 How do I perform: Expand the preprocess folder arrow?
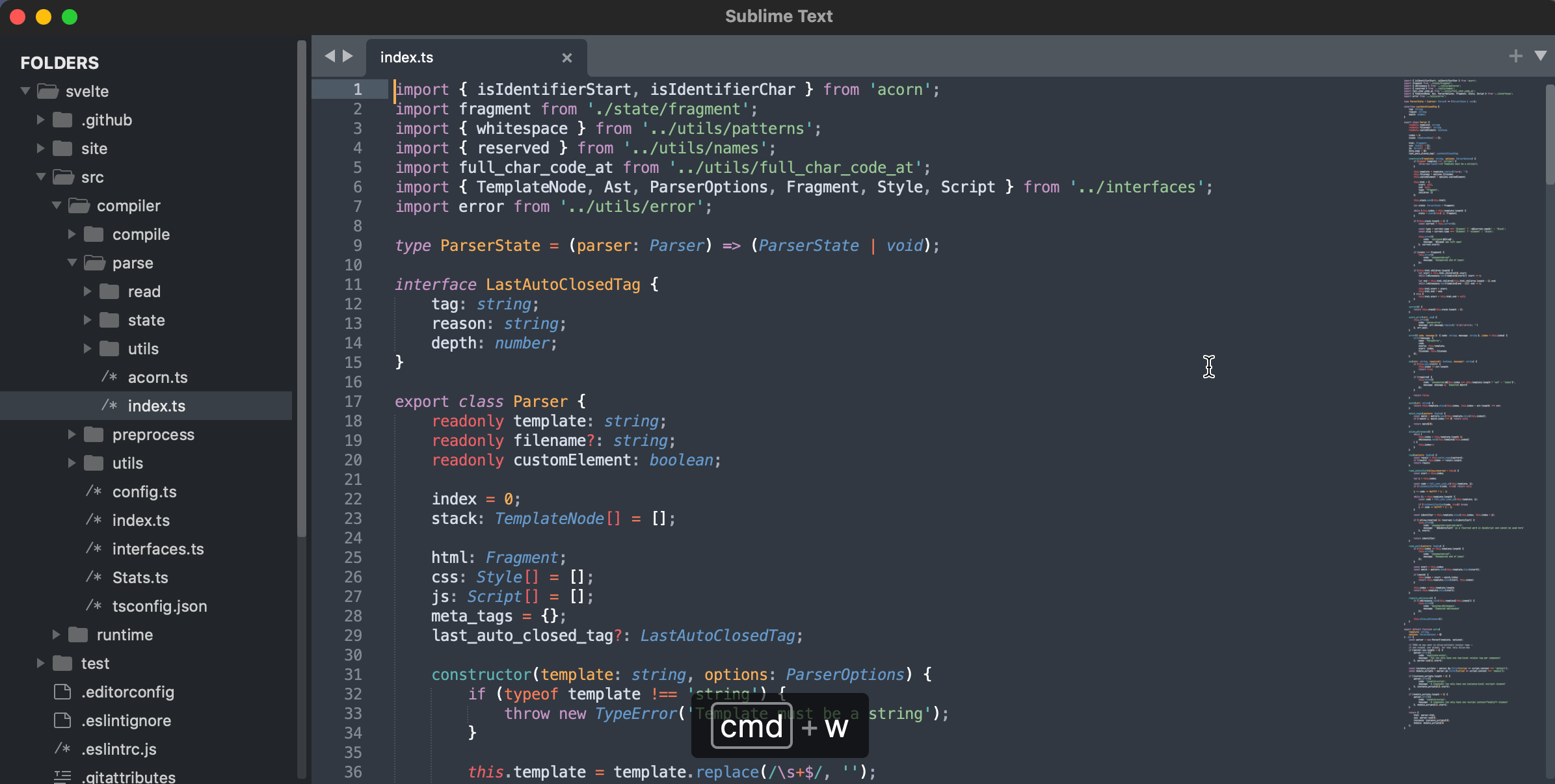(x=72, y=434)
